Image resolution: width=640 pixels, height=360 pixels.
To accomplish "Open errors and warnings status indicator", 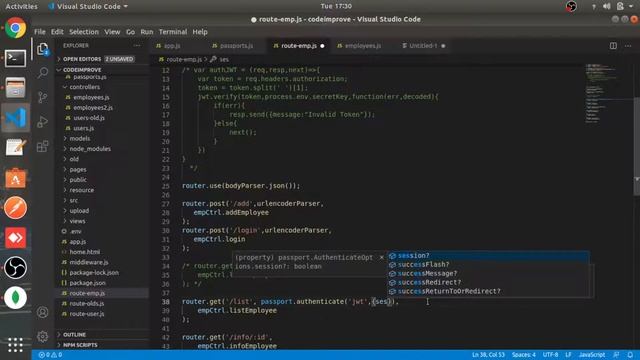I will point(50,355).
